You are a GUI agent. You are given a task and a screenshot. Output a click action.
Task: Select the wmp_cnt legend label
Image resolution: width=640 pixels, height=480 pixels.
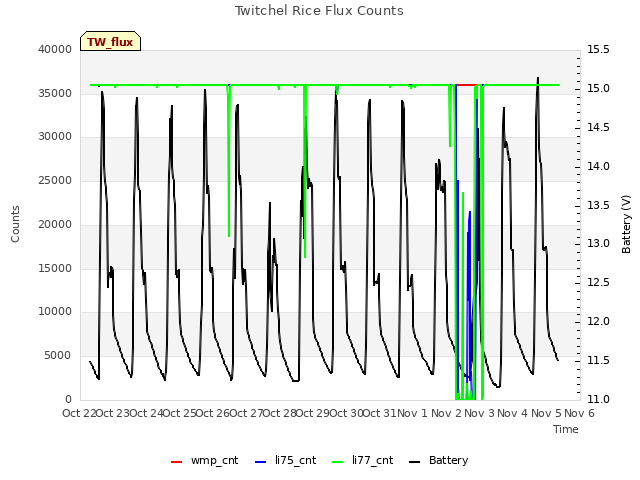point(214,460)
